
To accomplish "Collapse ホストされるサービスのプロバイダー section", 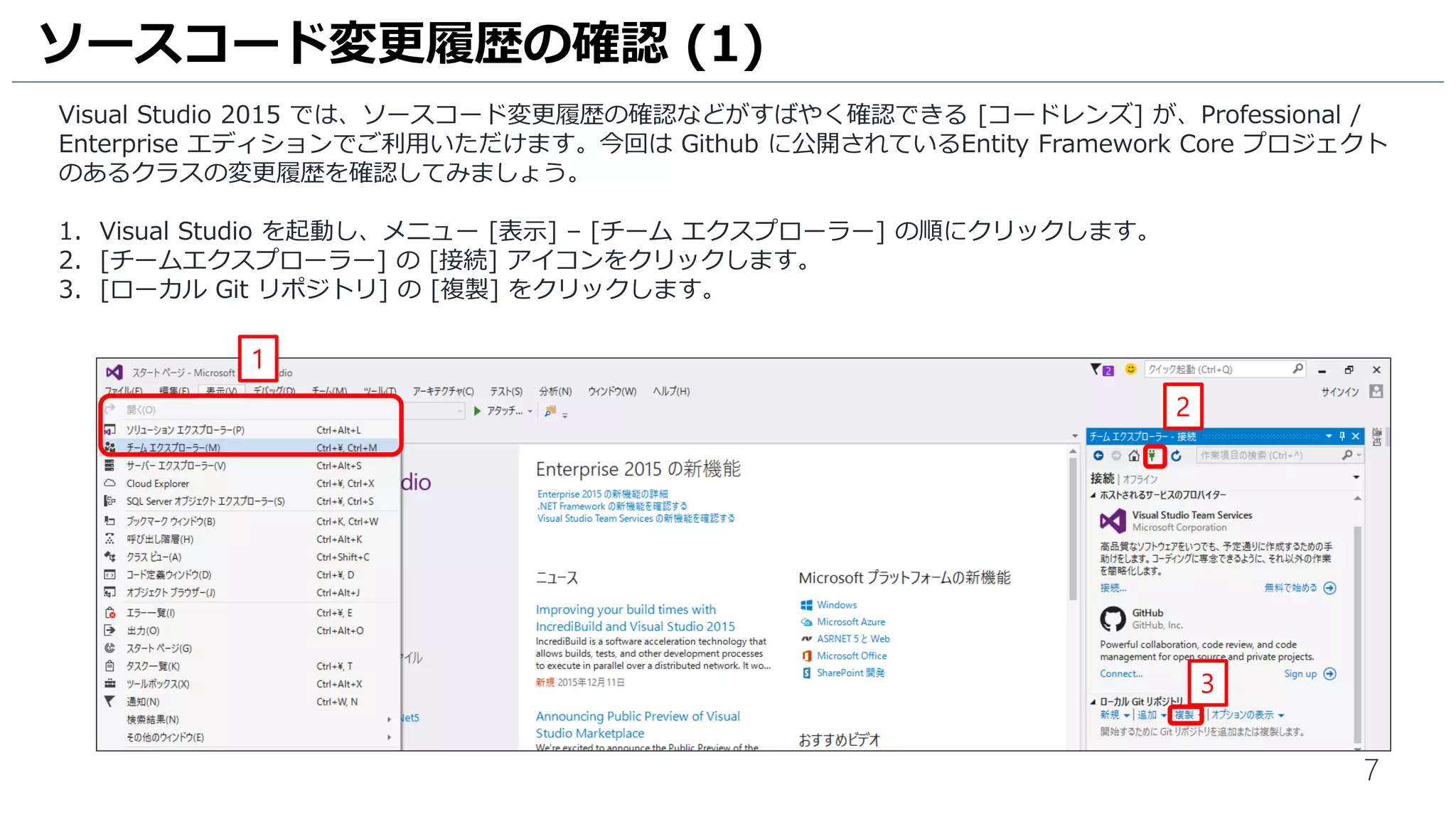I will pyautogui.click(x=1093, y=496).
